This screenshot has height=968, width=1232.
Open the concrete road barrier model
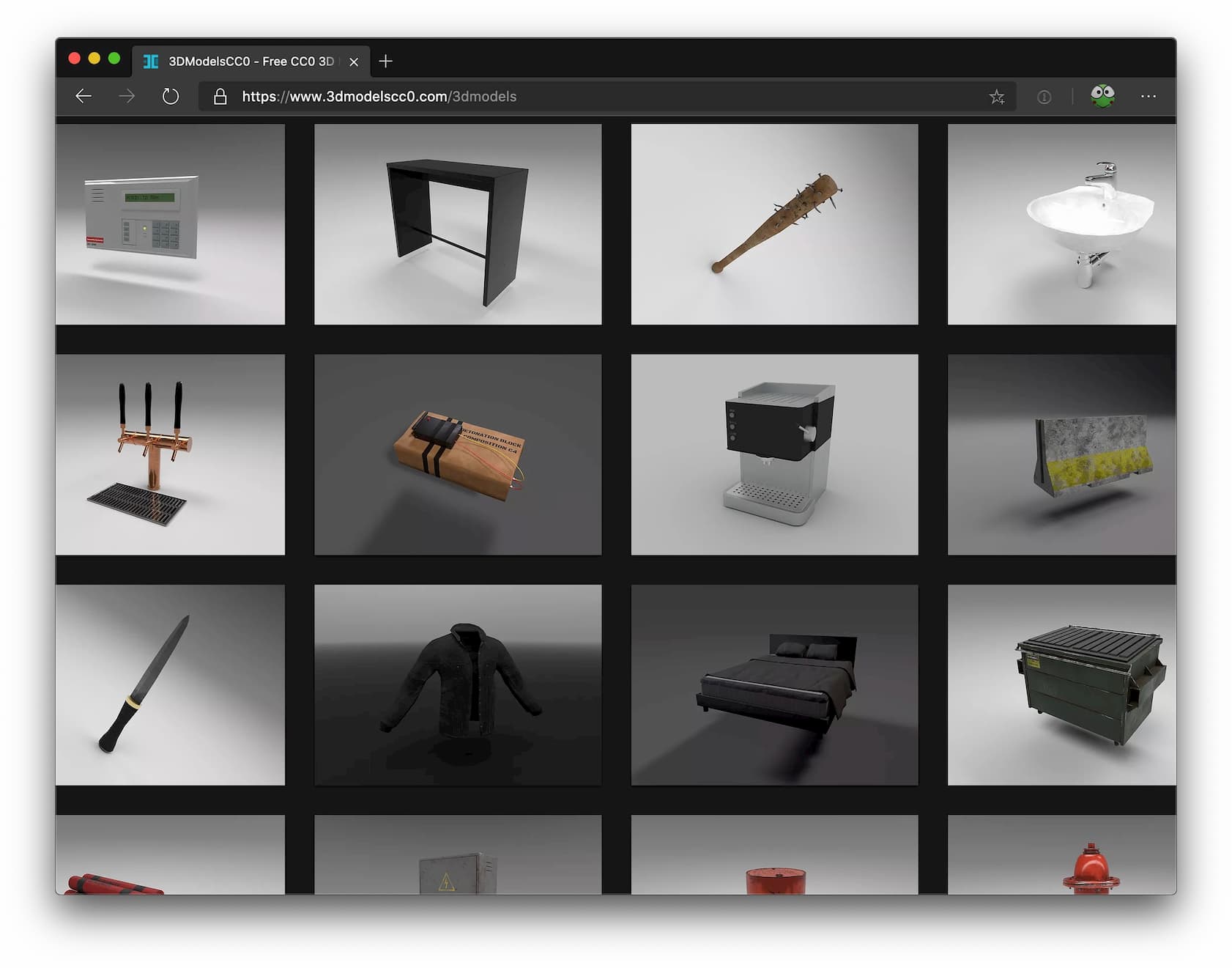[x=1062, y=454]
